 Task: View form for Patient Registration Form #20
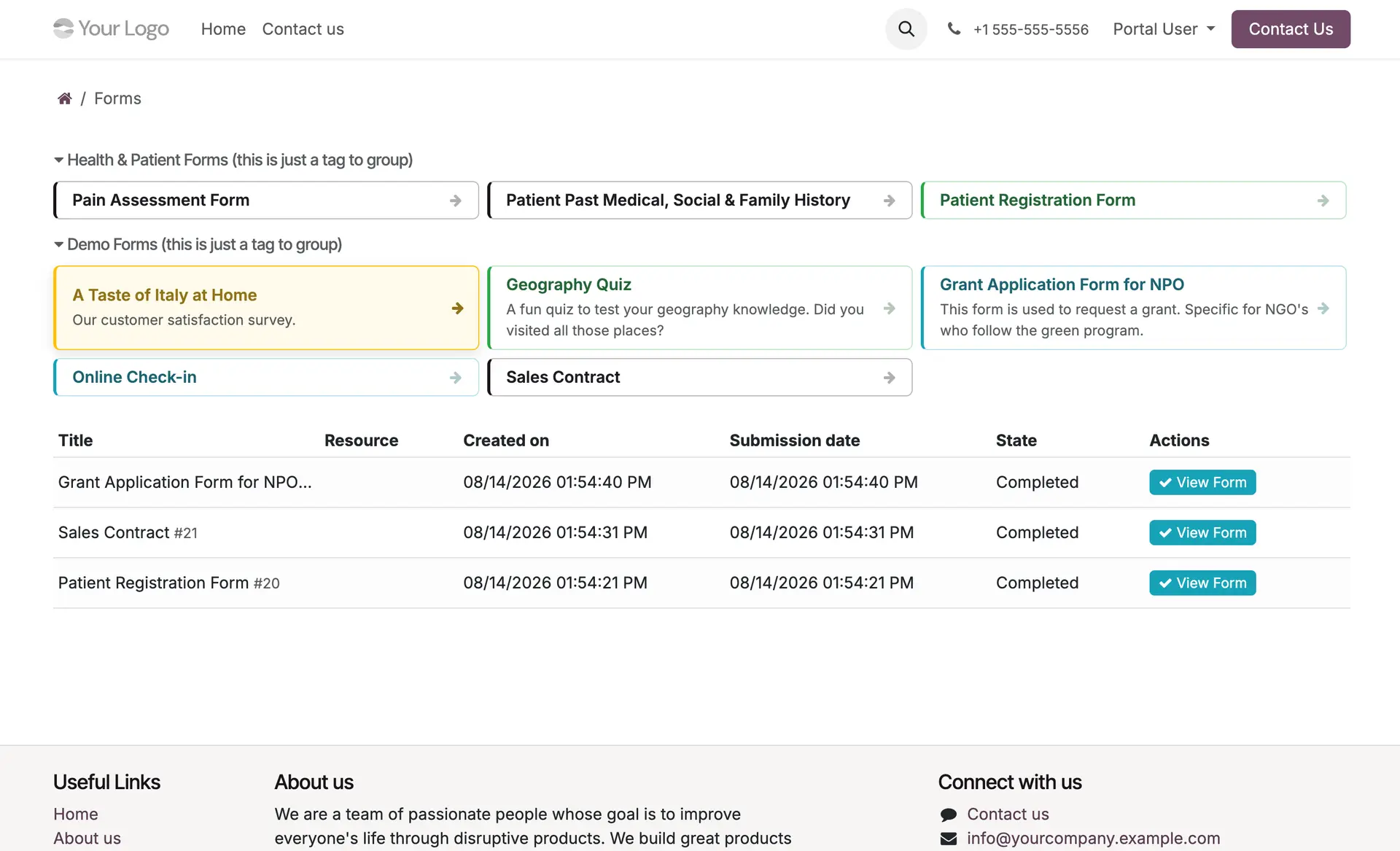pyautogui.click(x=1202, y=583)
